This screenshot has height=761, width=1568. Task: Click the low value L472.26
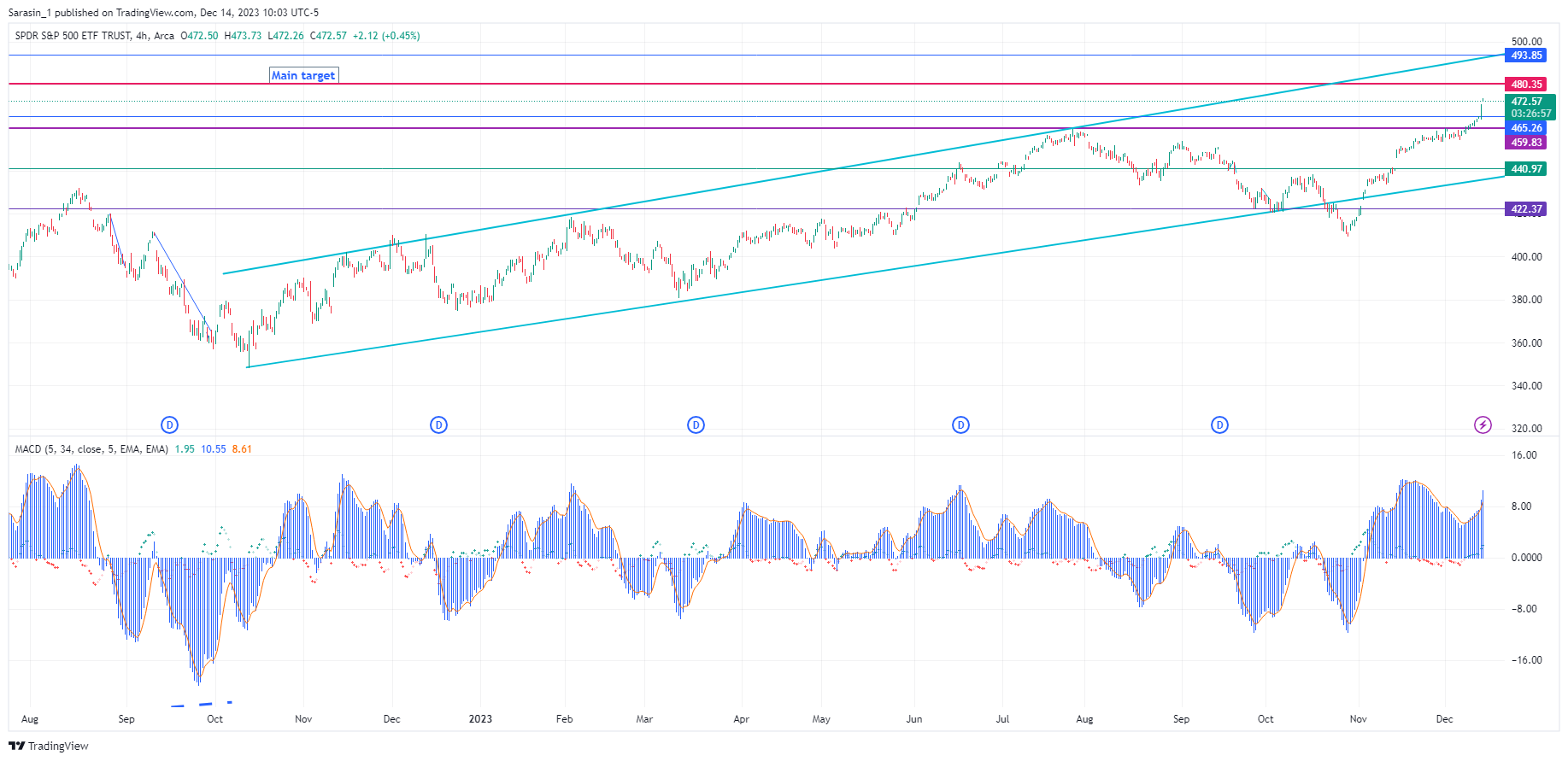coord(285,36)
